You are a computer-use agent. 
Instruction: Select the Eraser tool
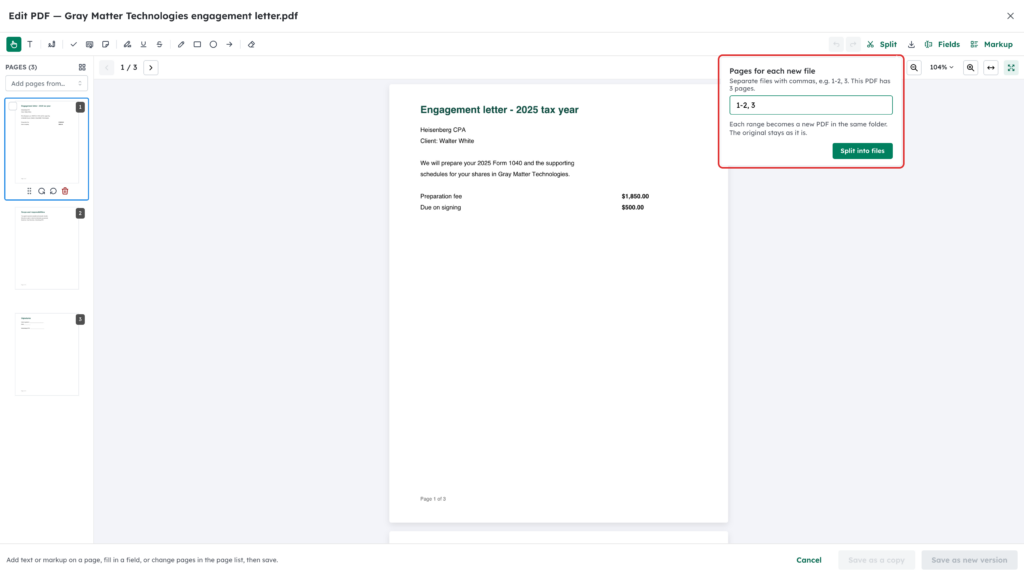[251, 44]
